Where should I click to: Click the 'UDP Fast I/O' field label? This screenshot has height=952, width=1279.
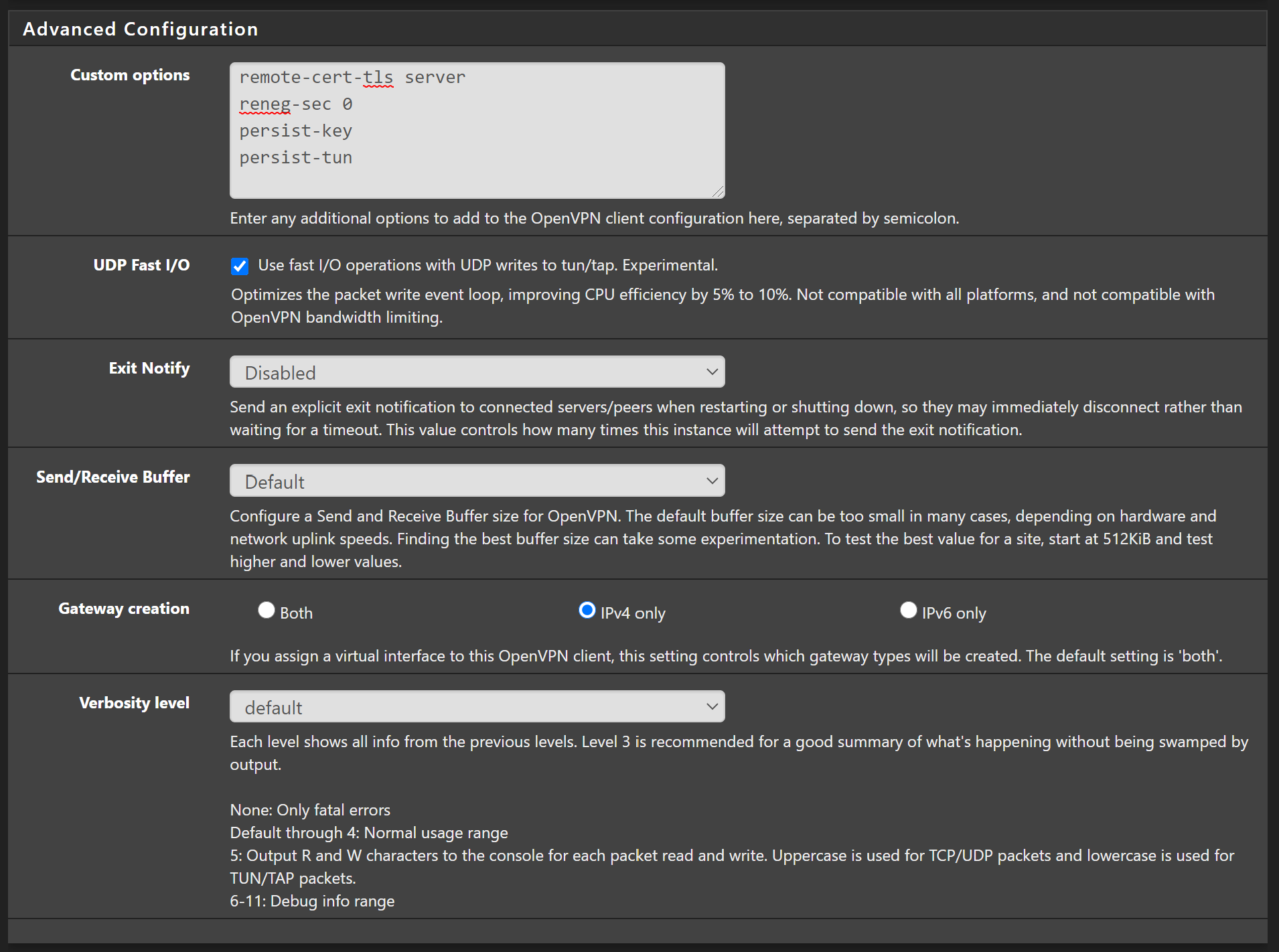coord(142,265)
